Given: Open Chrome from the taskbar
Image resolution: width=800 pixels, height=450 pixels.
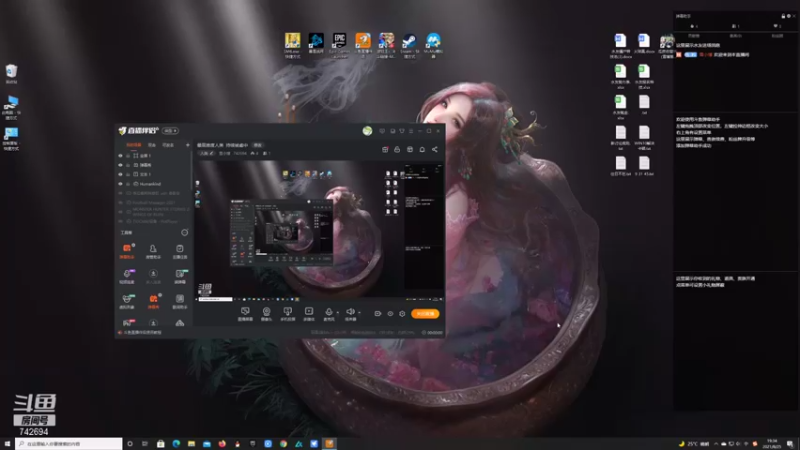Looking at the screenshot, I should tap(283, 444).
